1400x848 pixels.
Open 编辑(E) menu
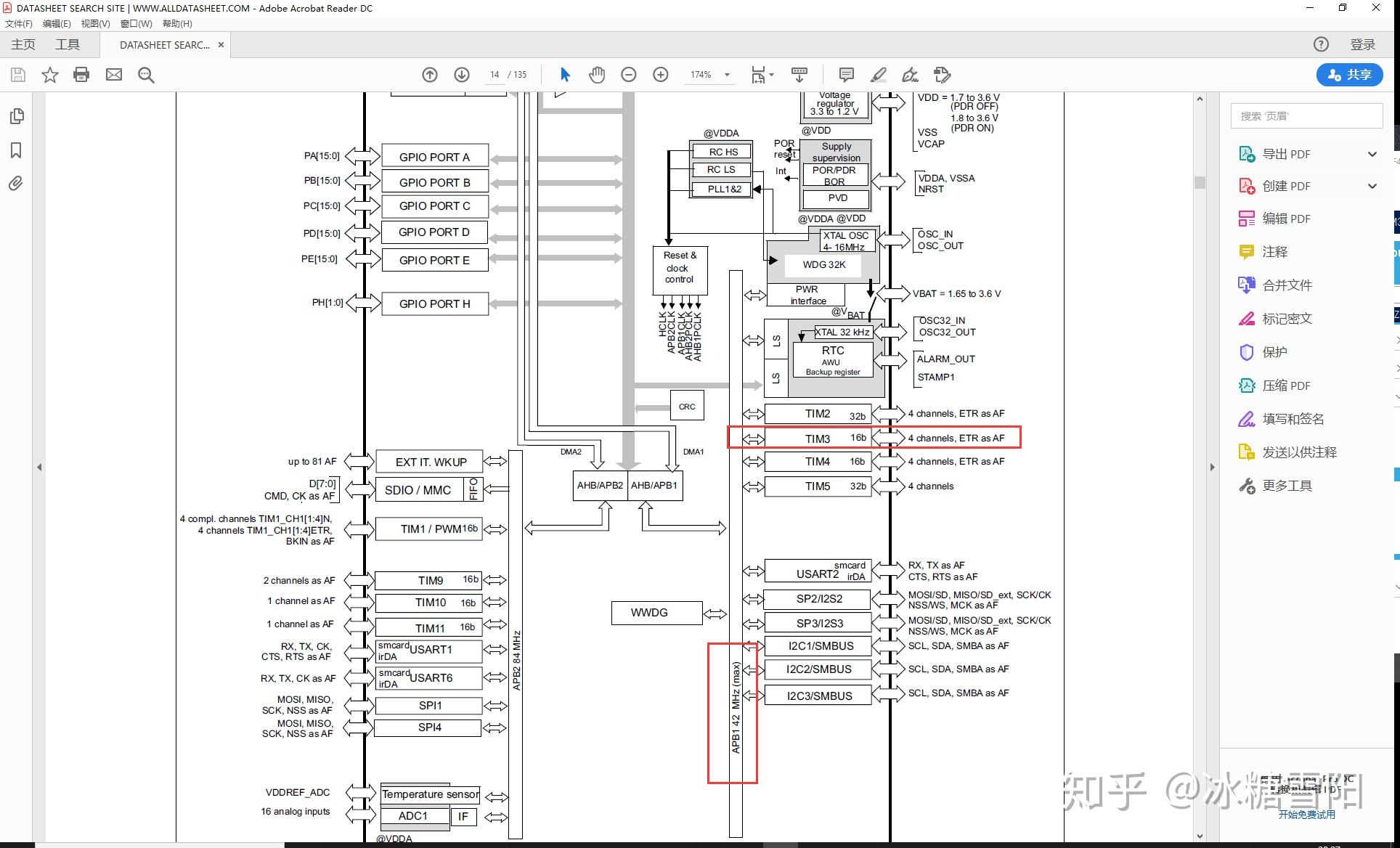coord(57,24)
